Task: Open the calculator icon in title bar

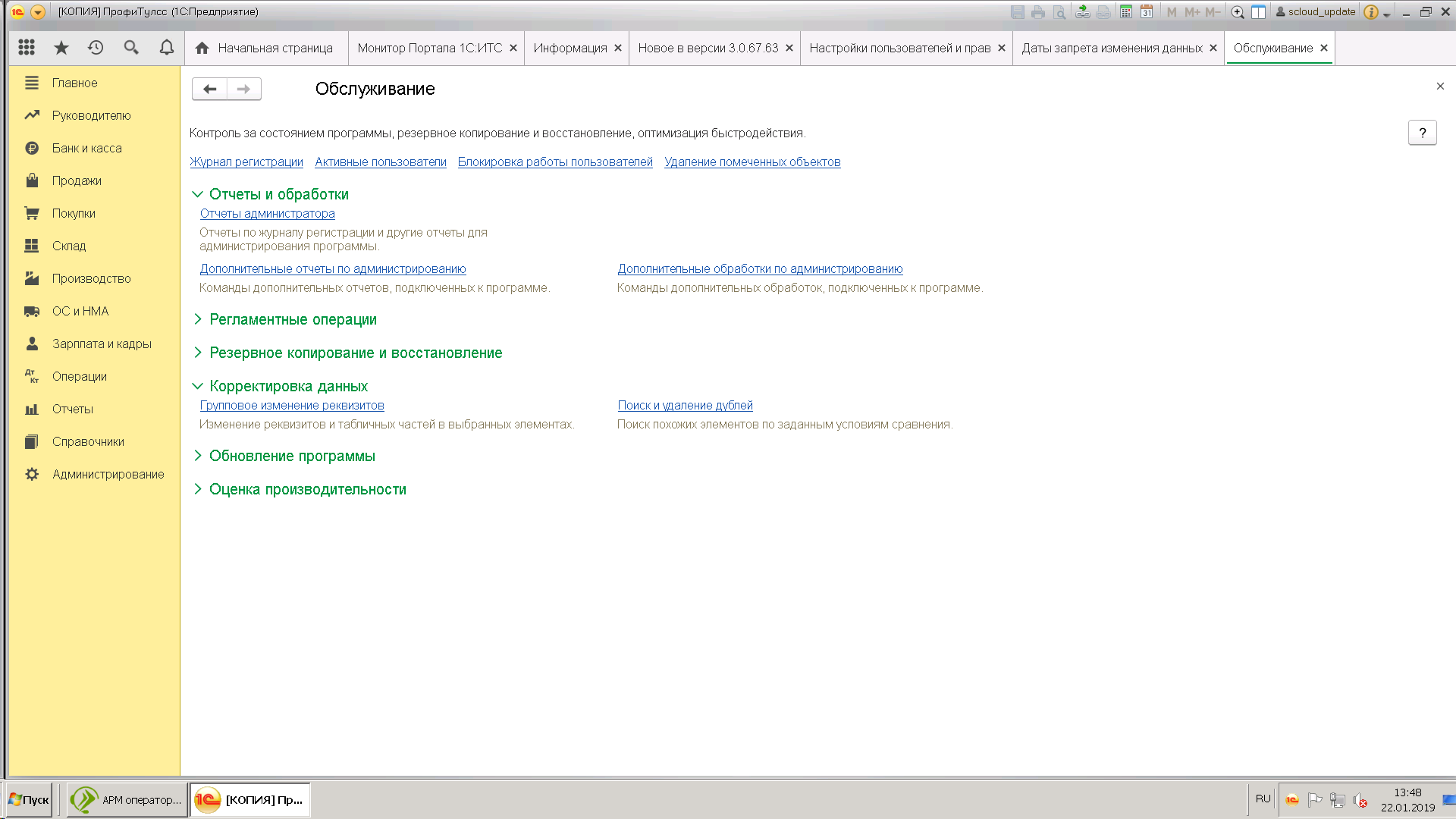Action: 1126,12
